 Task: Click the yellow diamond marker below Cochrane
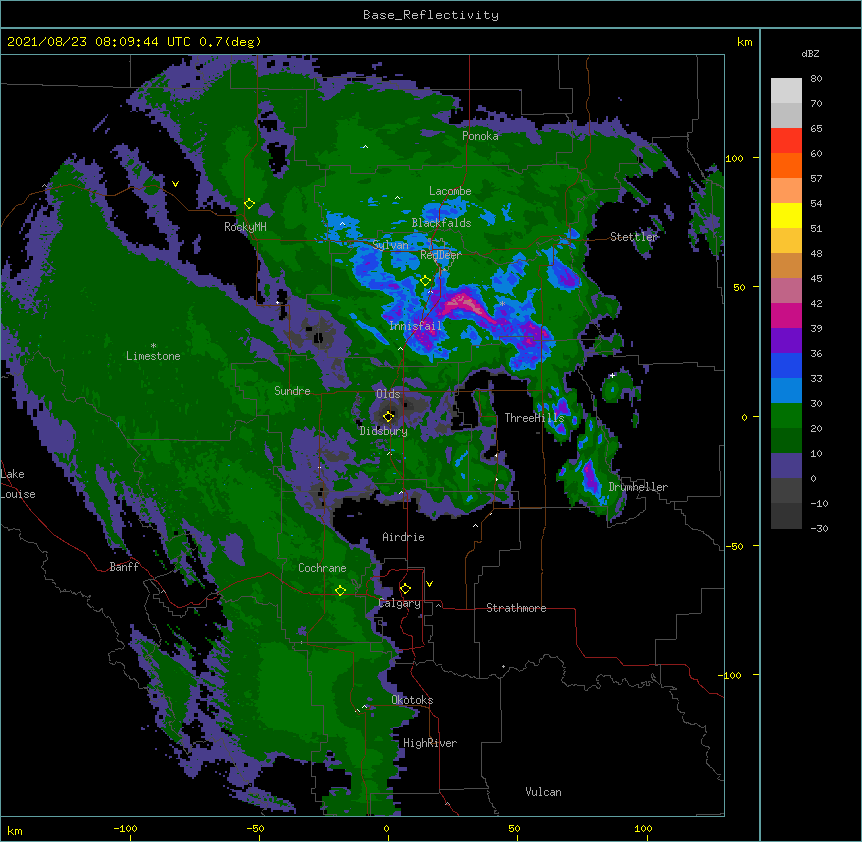(340, 590)
